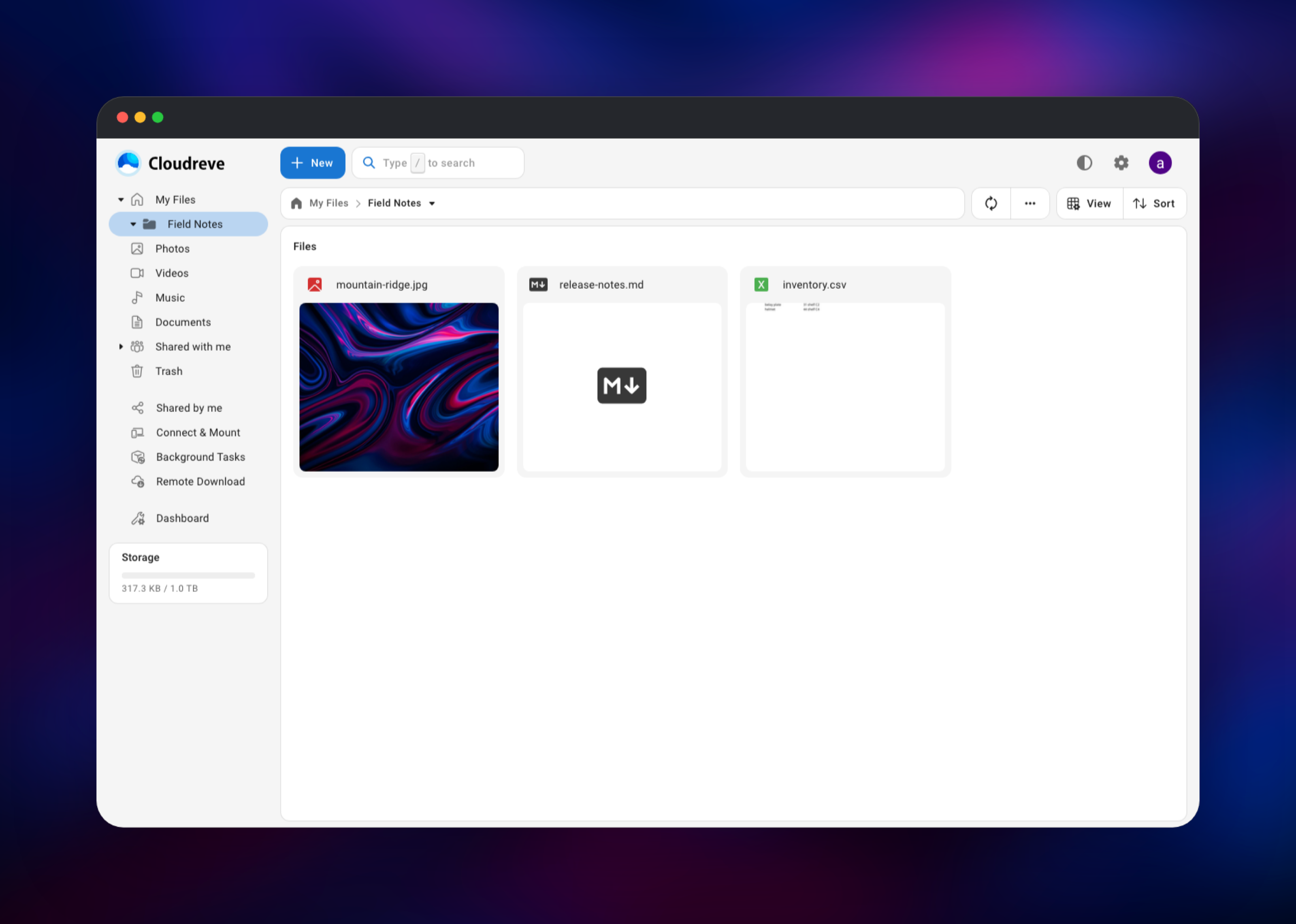The height and width of the screenshot is (924, 1296).
Task: Click the Documents page icon
Action: tap(137, 322)
